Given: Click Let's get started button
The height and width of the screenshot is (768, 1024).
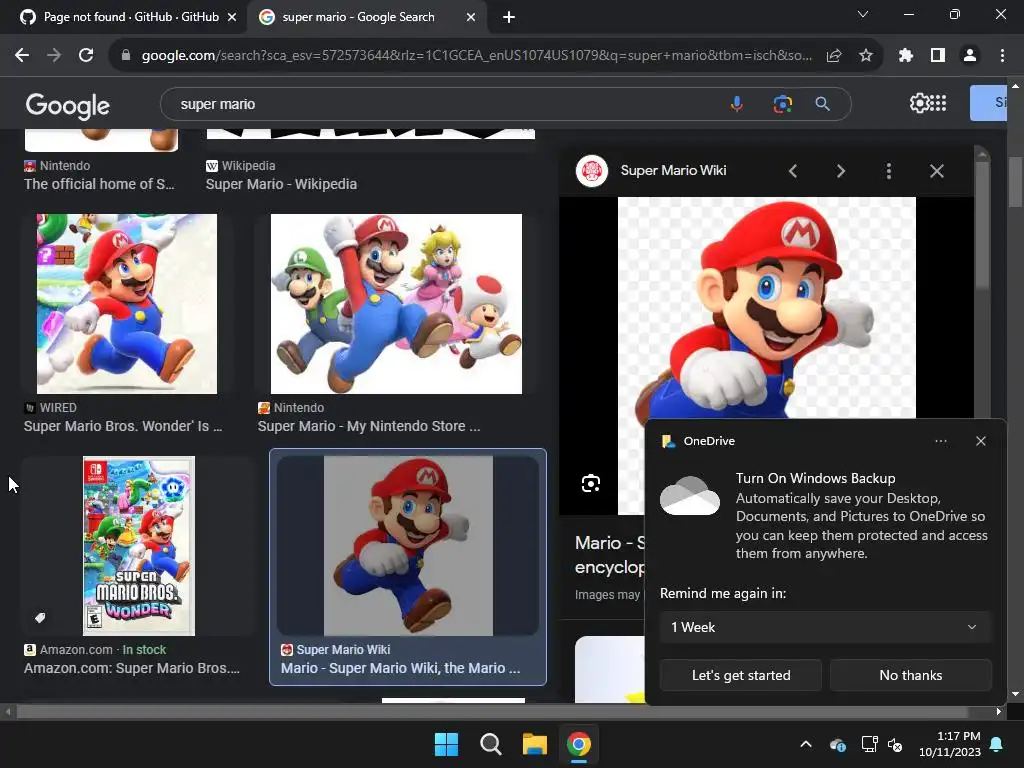Looking at the screenshot, I should 741,675.
